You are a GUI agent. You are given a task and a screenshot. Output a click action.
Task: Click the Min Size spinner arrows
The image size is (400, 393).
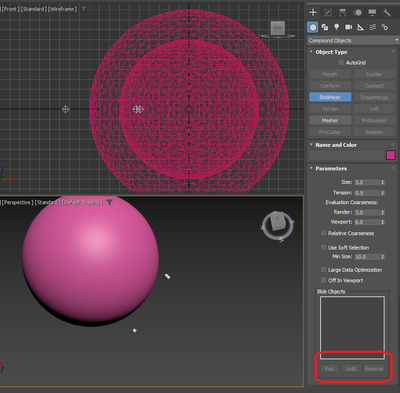coord(383,257)
